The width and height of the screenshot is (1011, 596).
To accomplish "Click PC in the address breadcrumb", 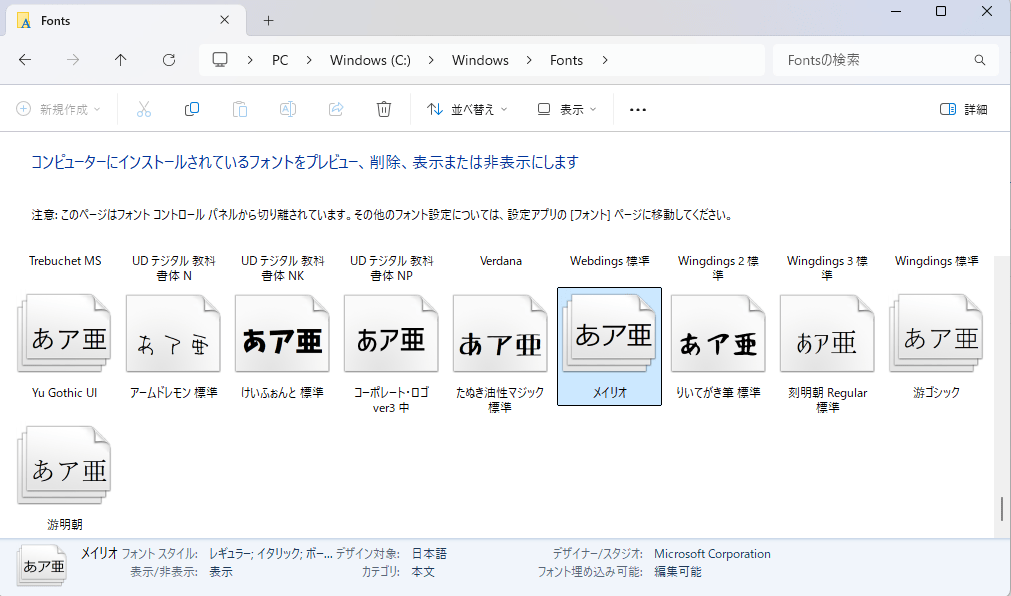I will (x=280, y=60).
